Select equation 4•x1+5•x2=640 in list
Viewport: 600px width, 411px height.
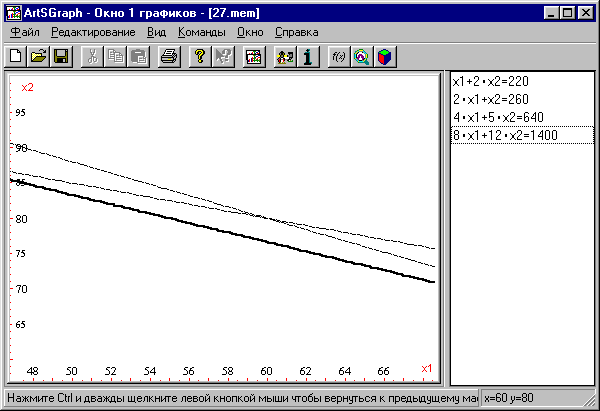tap(503, 117)
